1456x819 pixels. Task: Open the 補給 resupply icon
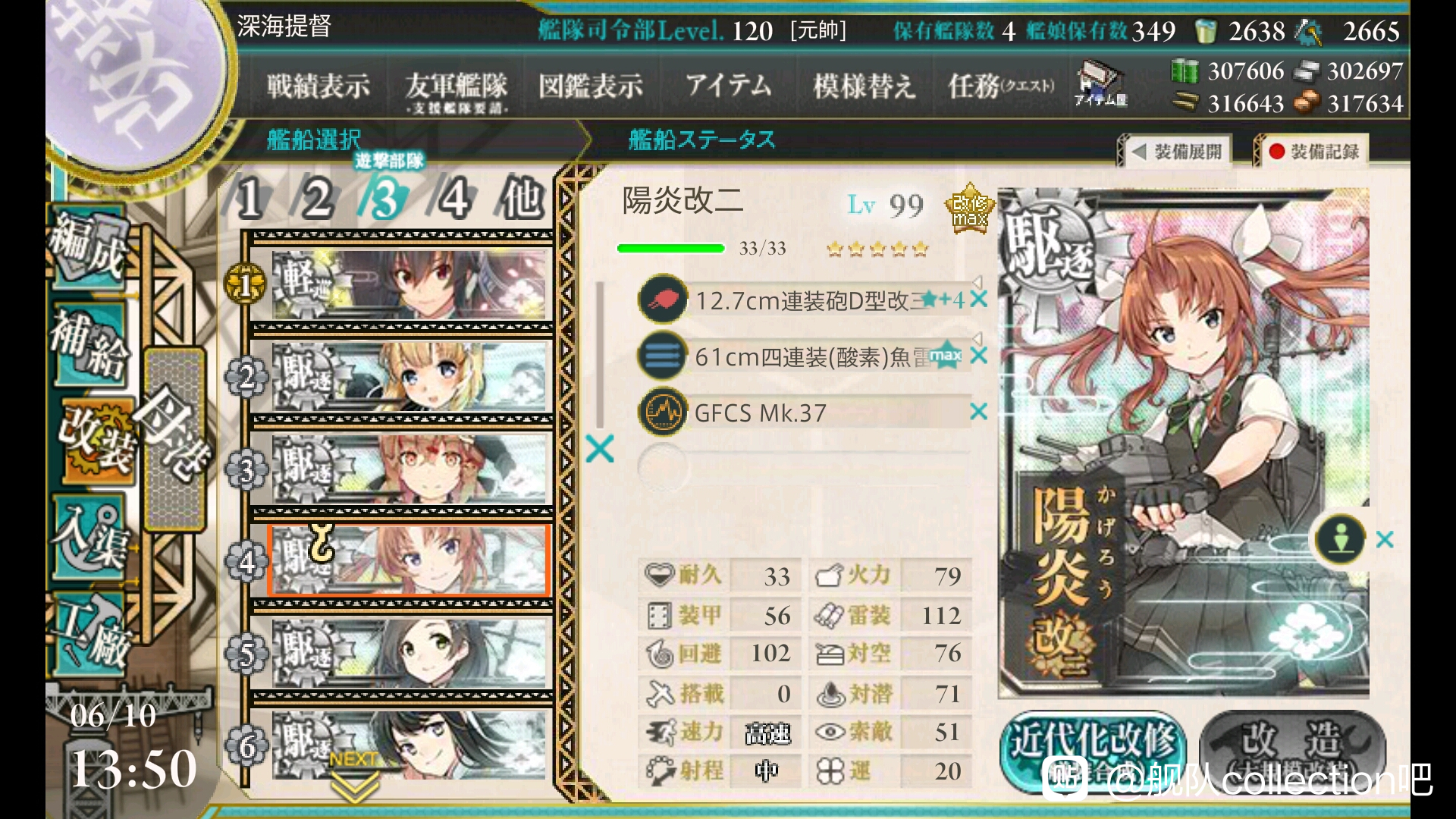coord(88,345)
